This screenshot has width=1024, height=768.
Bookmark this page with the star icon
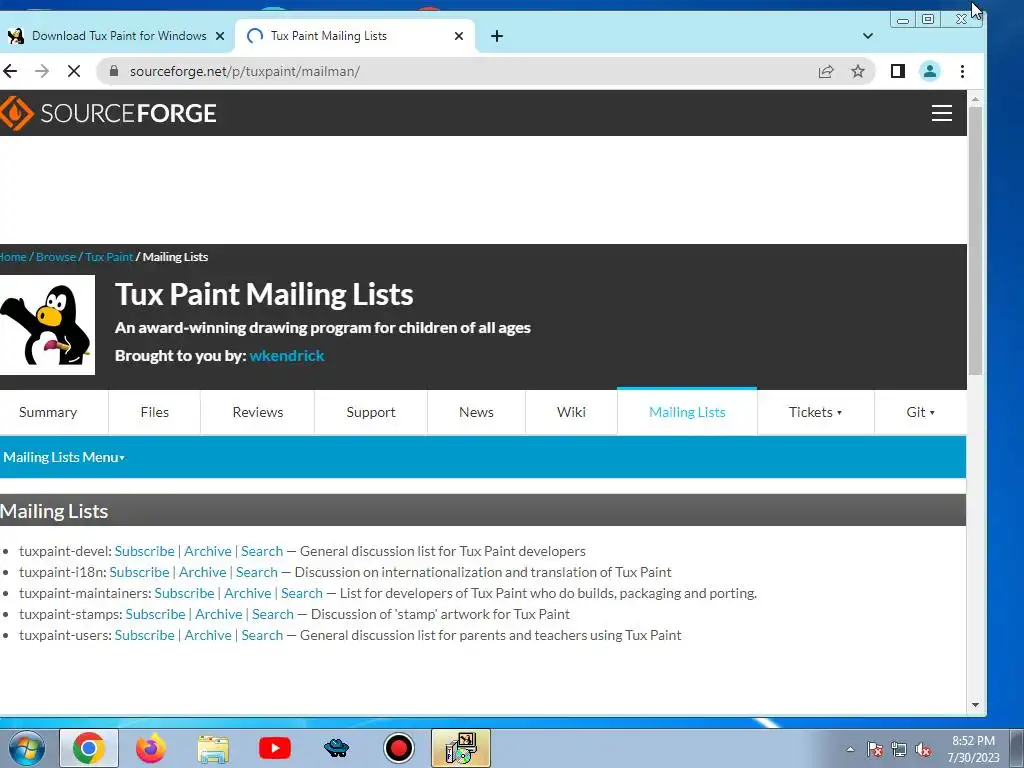tap(858, 71)
